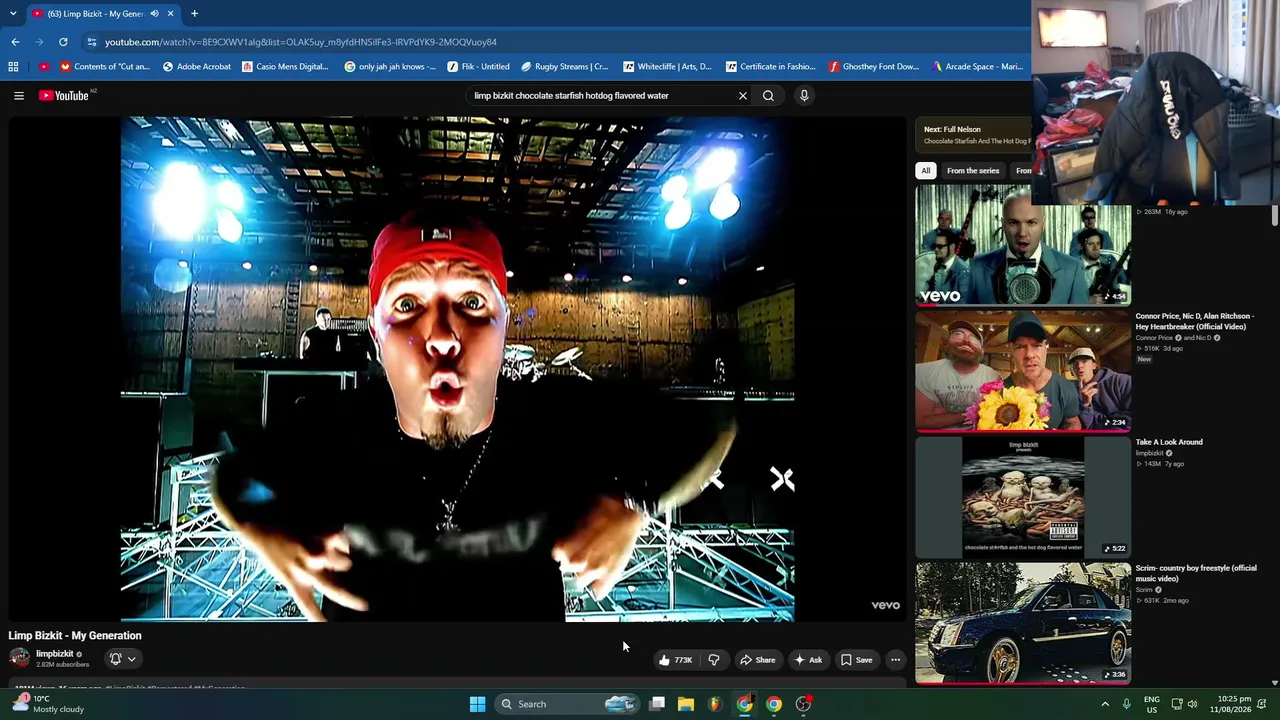Open Task View on the taskbar
This screenshot has width=1280, height=720.
click(657, 704)
